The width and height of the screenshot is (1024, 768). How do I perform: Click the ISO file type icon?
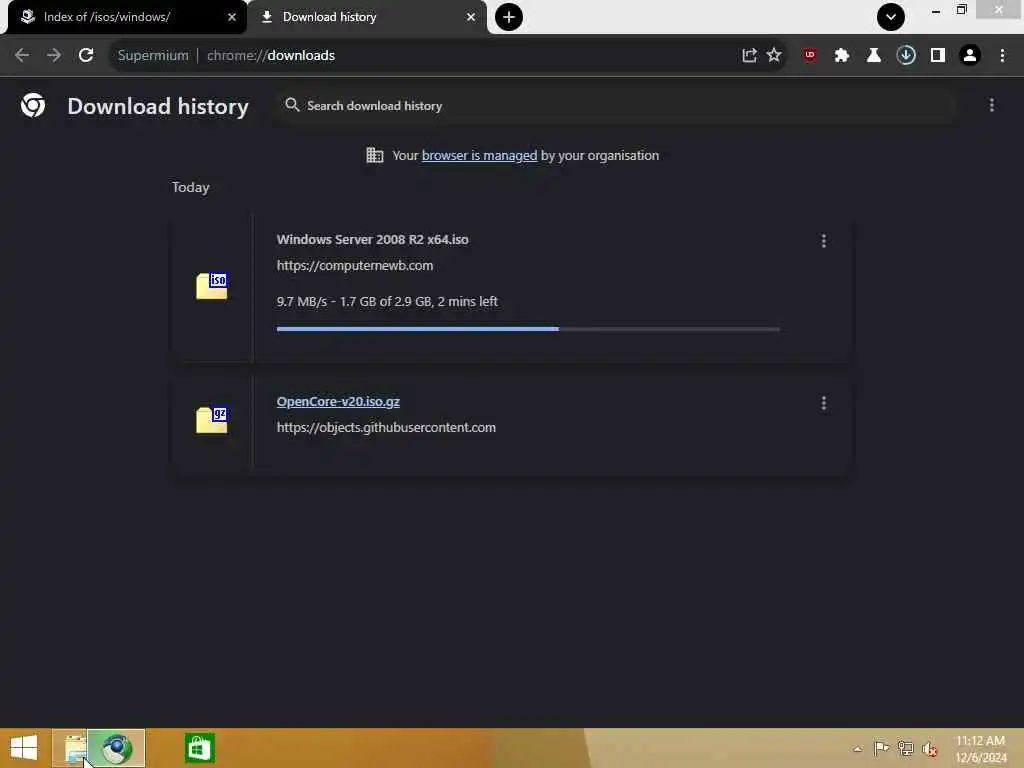(x=212, y=286)
